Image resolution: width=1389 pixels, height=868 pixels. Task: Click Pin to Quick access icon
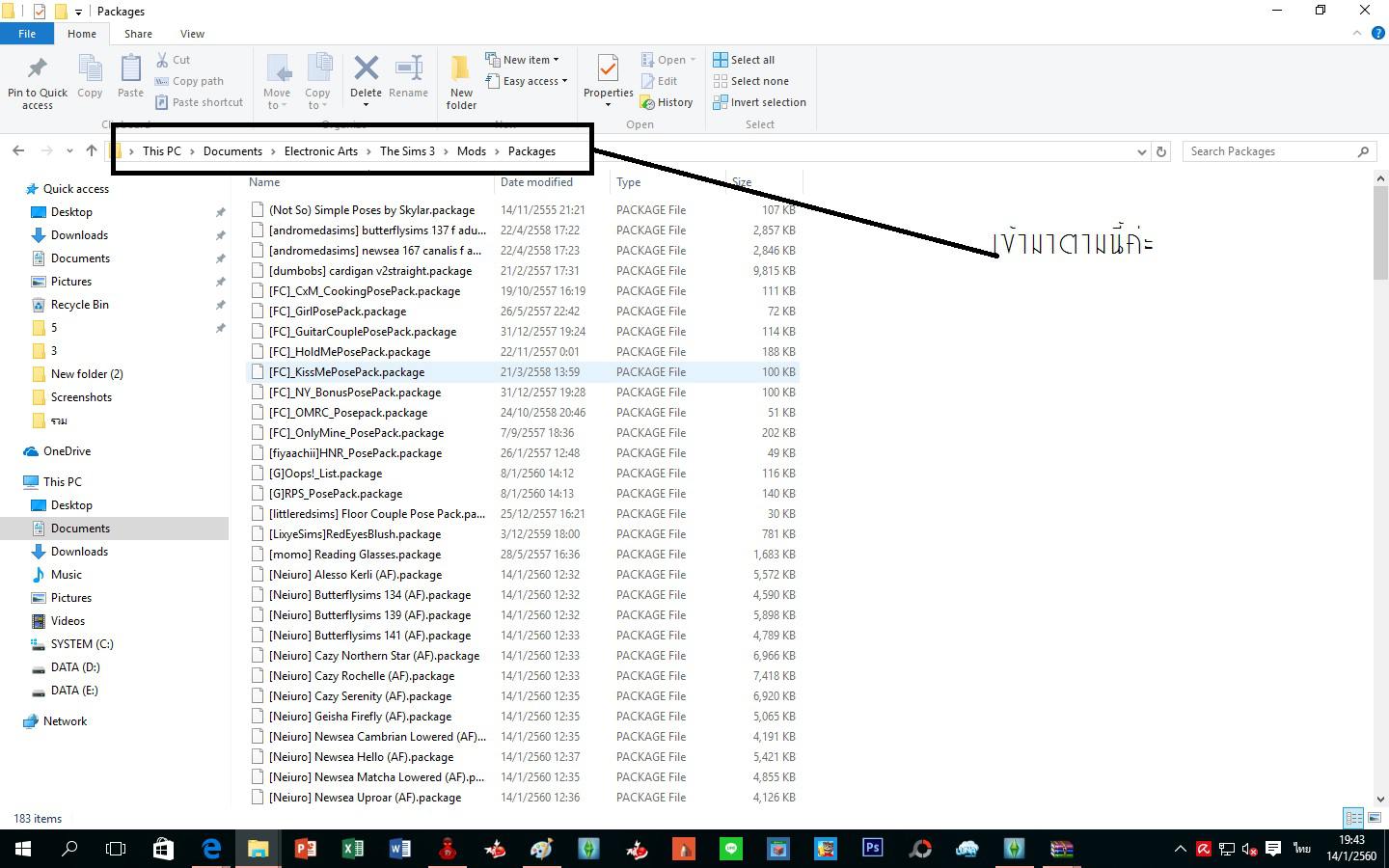[38, 69]
